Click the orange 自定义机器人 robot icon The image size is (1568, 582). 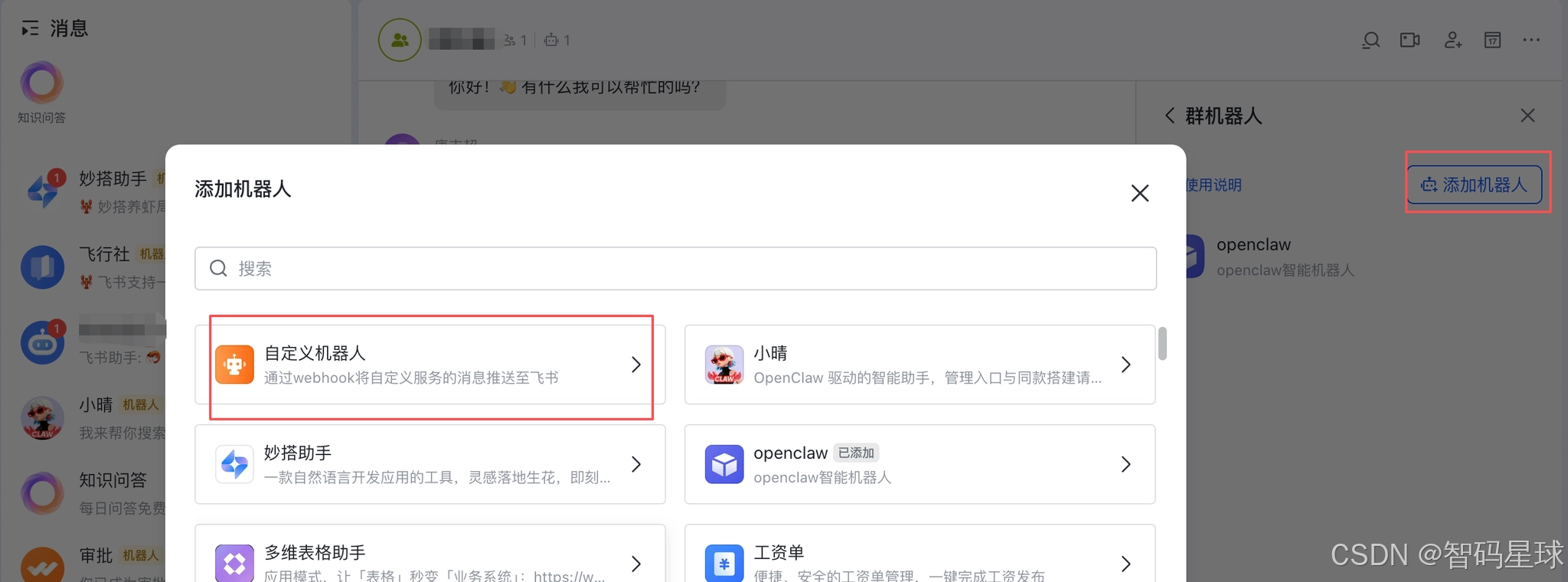click(x=234, y=365)
